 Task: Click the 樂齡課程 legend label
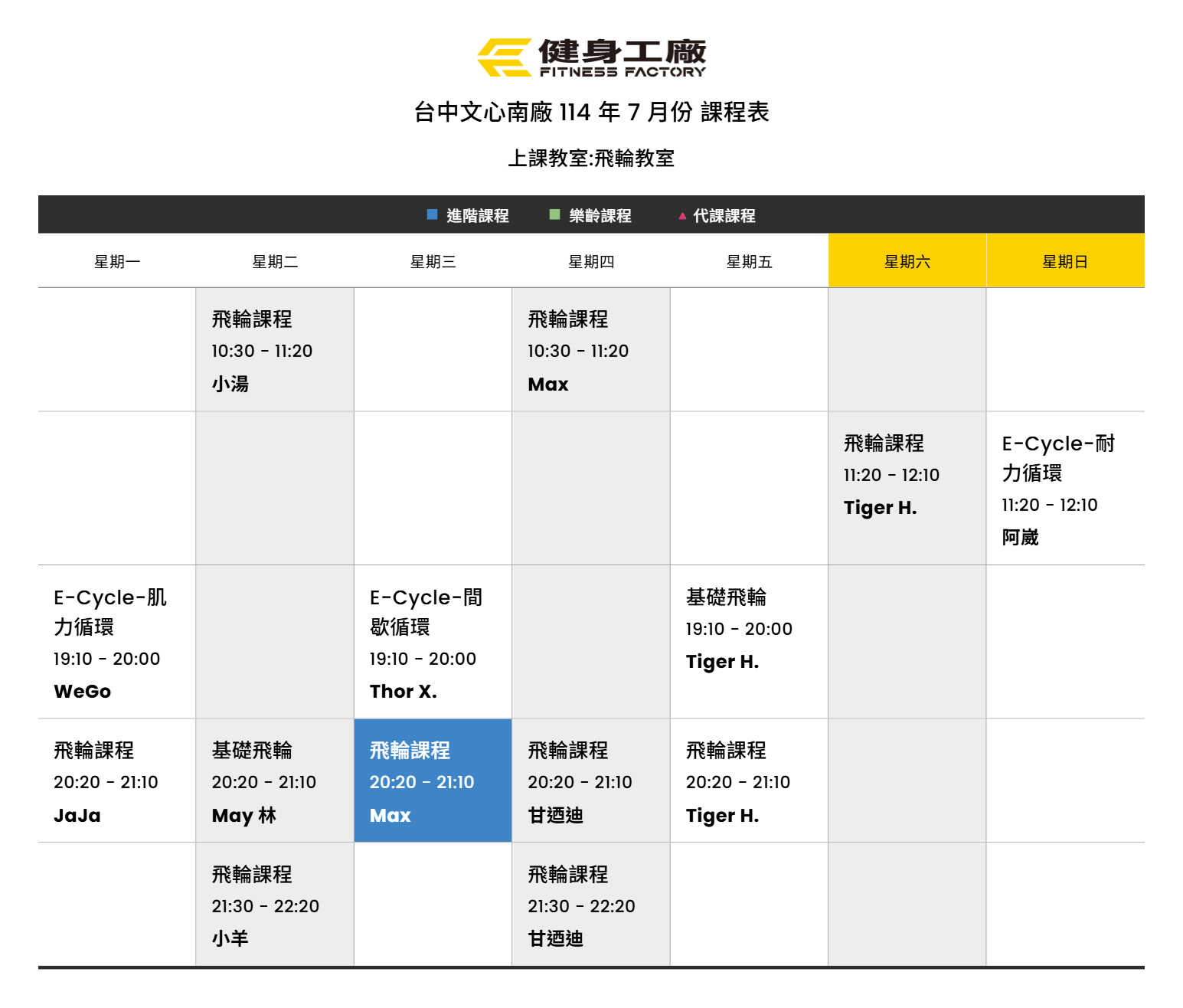click(x=600, y=215)
